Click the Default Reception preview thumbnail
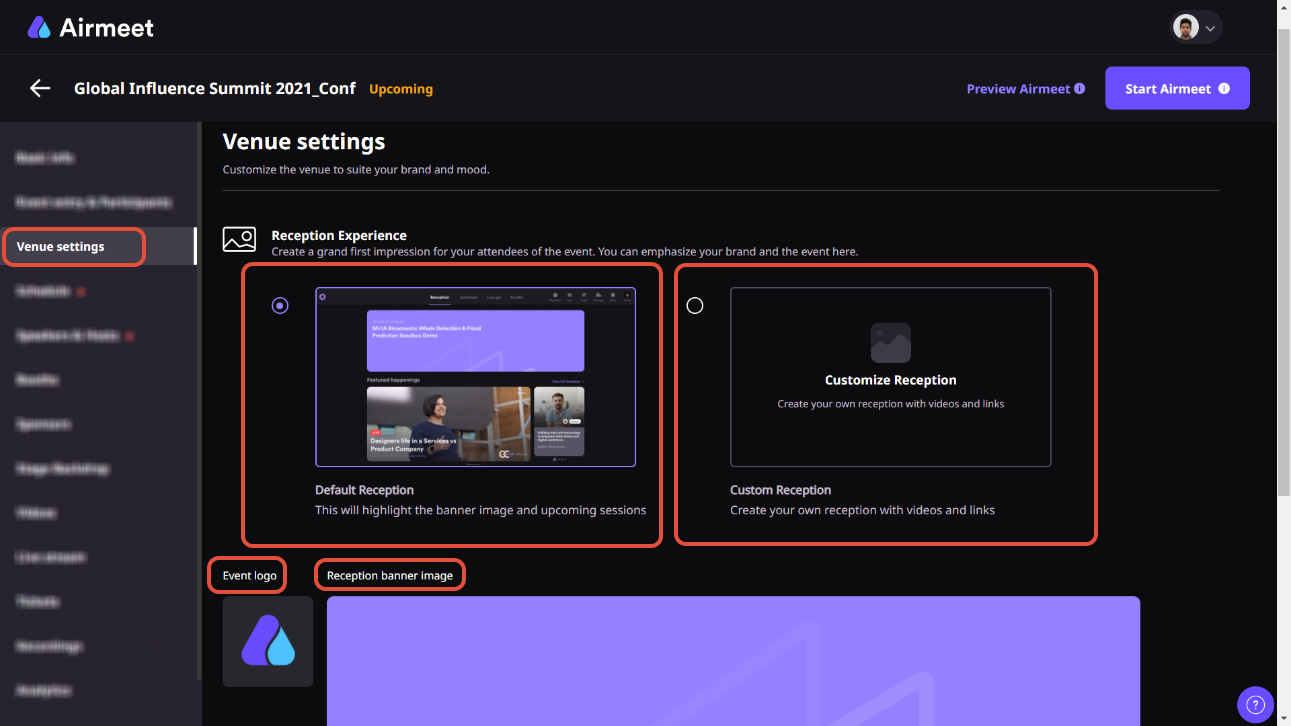1291x726 pixels. coord(475,377)
